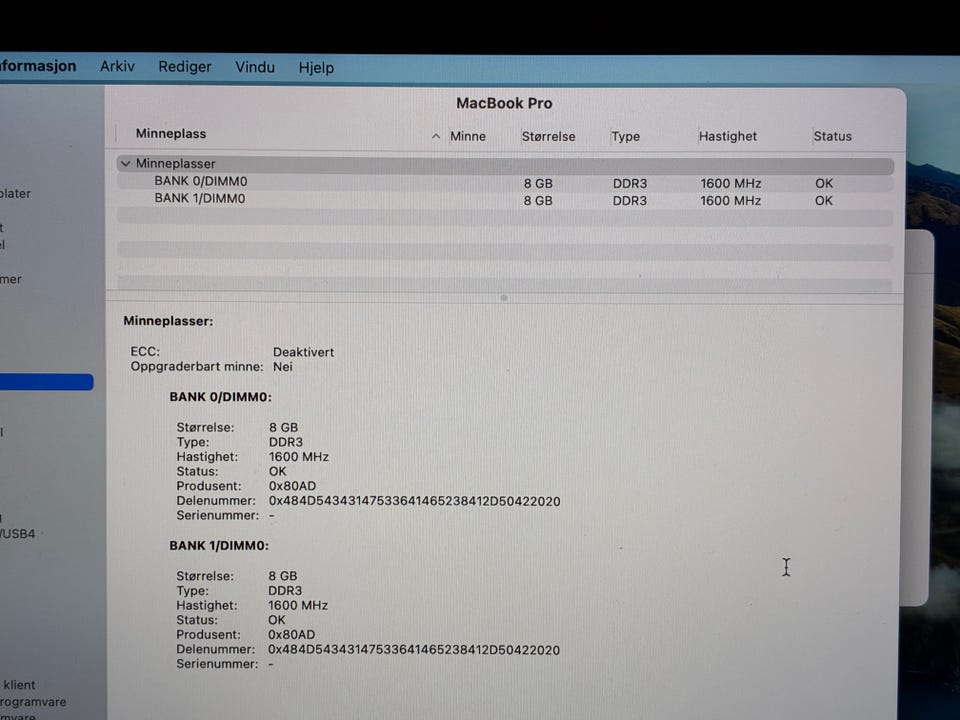Collapse the Minneplasser group chevron
960x720 pixels.
click(126, 163)
